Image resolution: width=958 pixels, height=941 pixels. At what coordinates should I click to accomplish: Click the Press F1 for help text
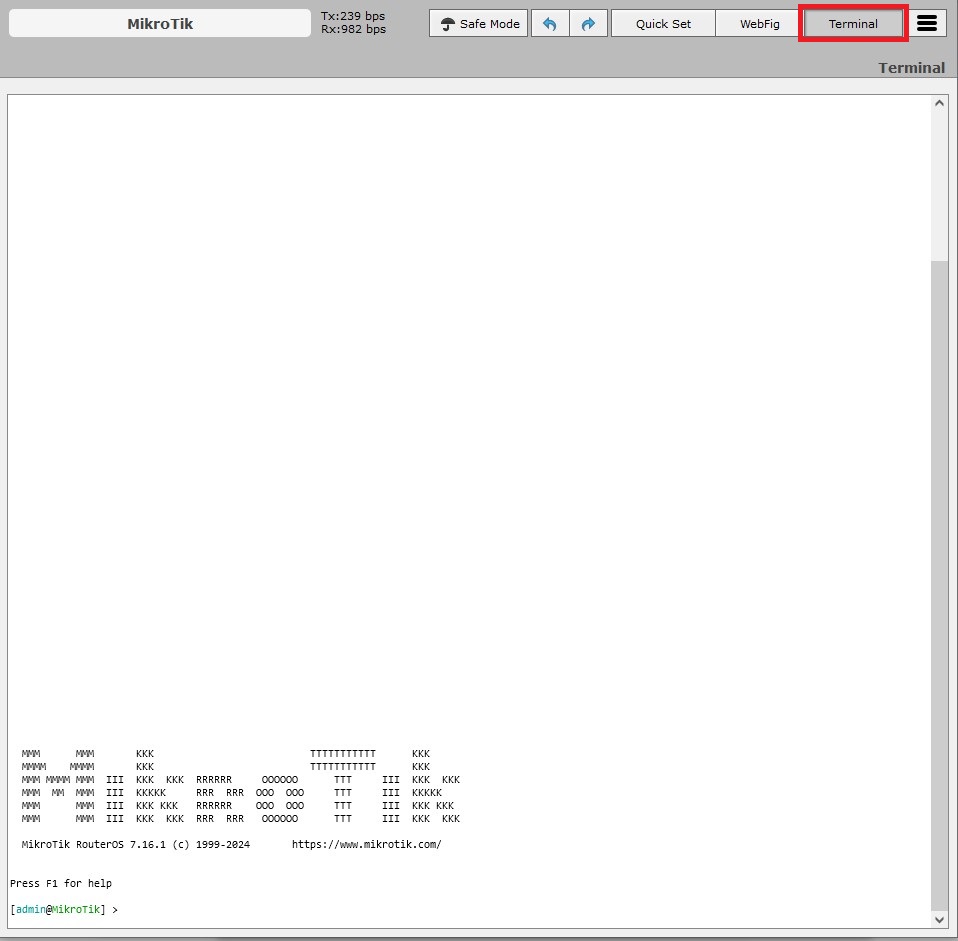point(61,884)
